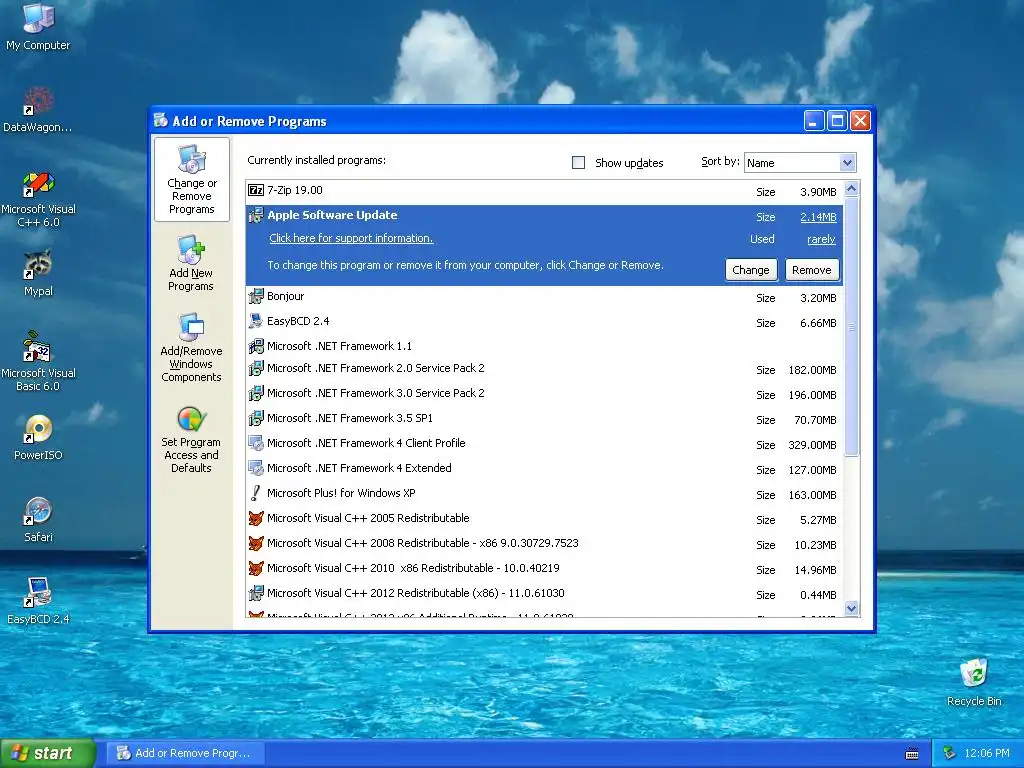The image size is (1024, 768).
Task: Click the EasyBCD 2.4 list icon
Action: coord(256,321)
